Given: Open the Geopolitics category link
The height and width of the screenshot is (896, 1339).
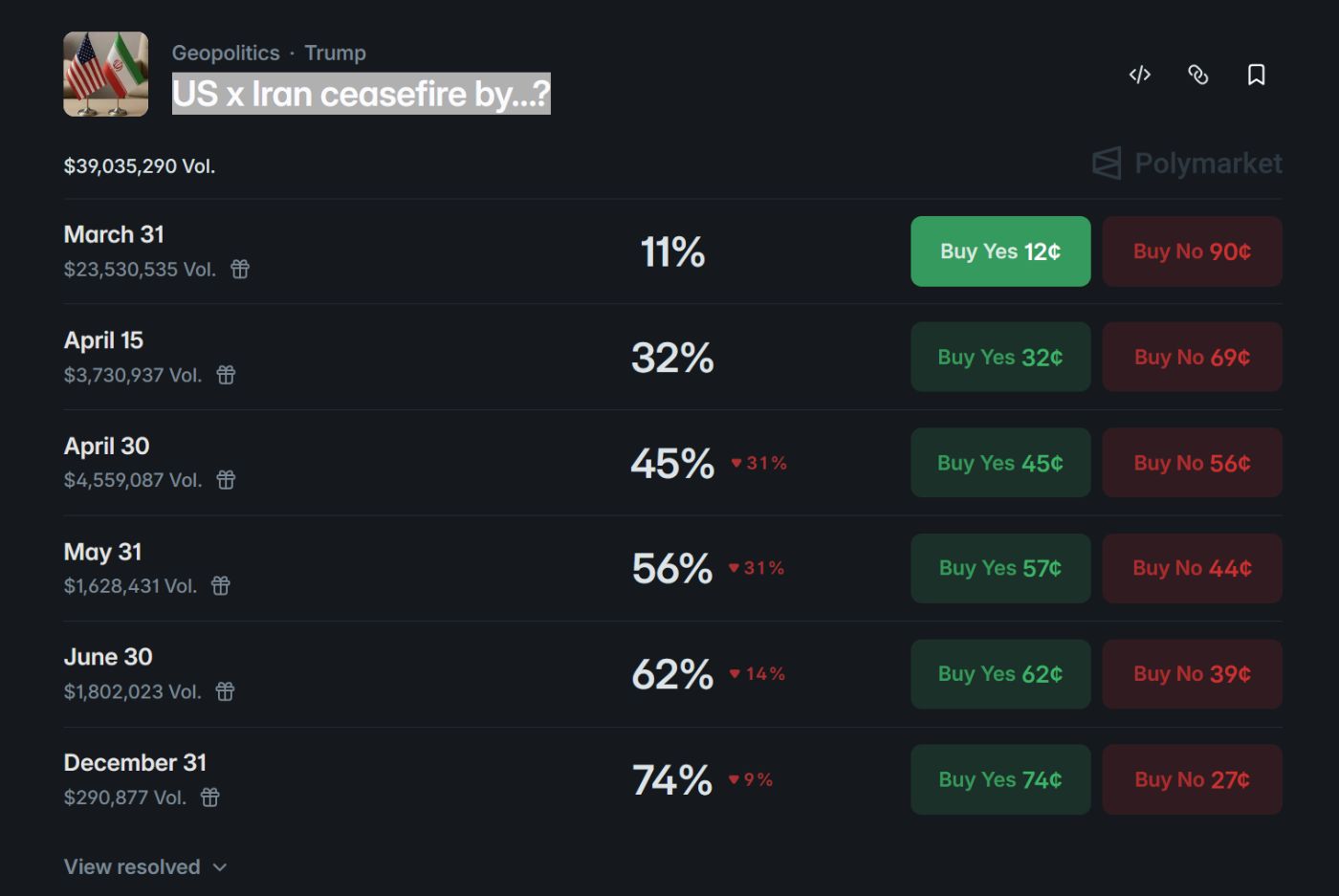Looking at the screenshot, I should coord(226,53).
